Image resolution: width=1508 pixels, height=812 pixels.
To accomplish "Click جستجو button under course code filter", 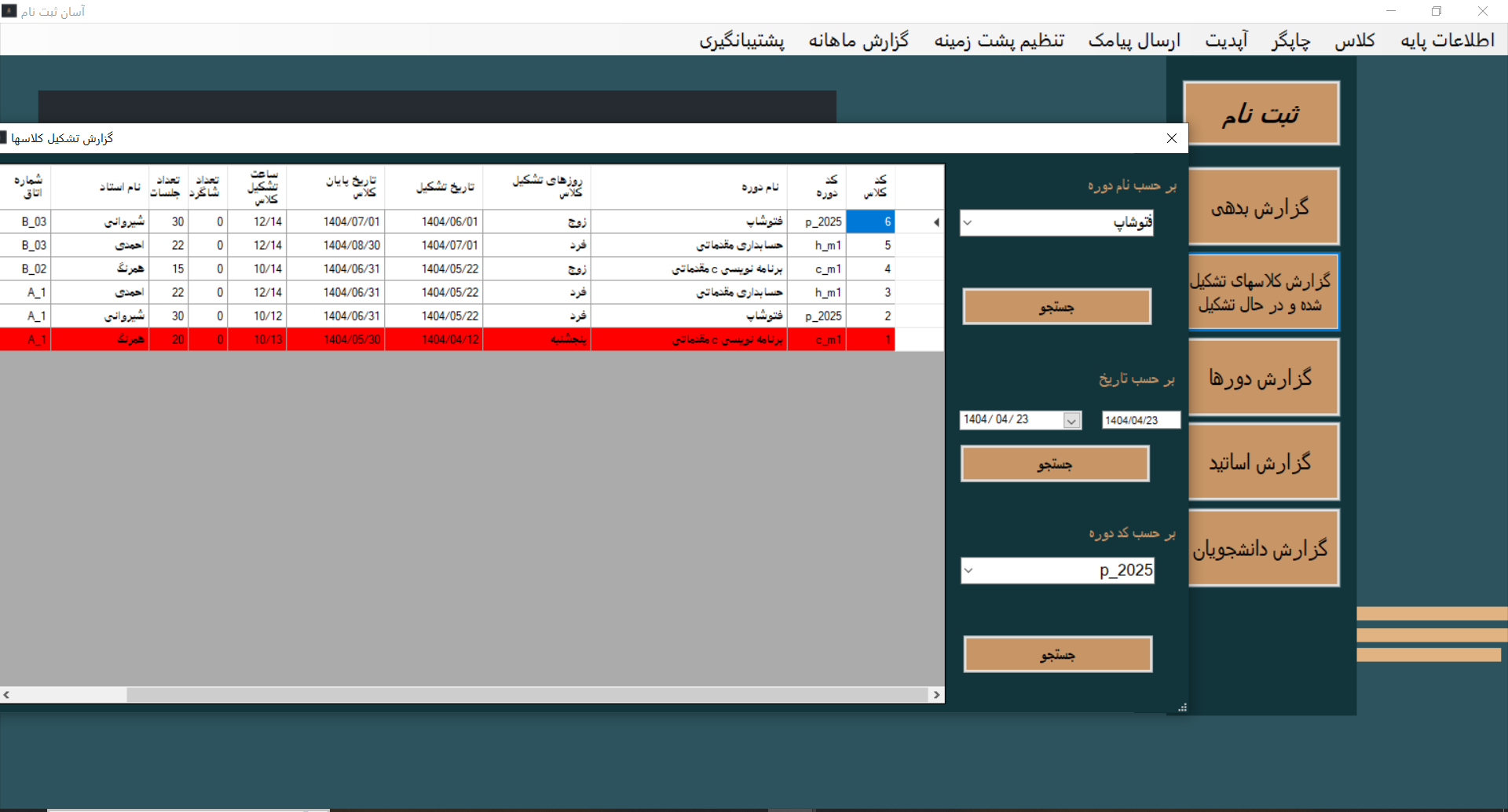I will coord(1058,654).
